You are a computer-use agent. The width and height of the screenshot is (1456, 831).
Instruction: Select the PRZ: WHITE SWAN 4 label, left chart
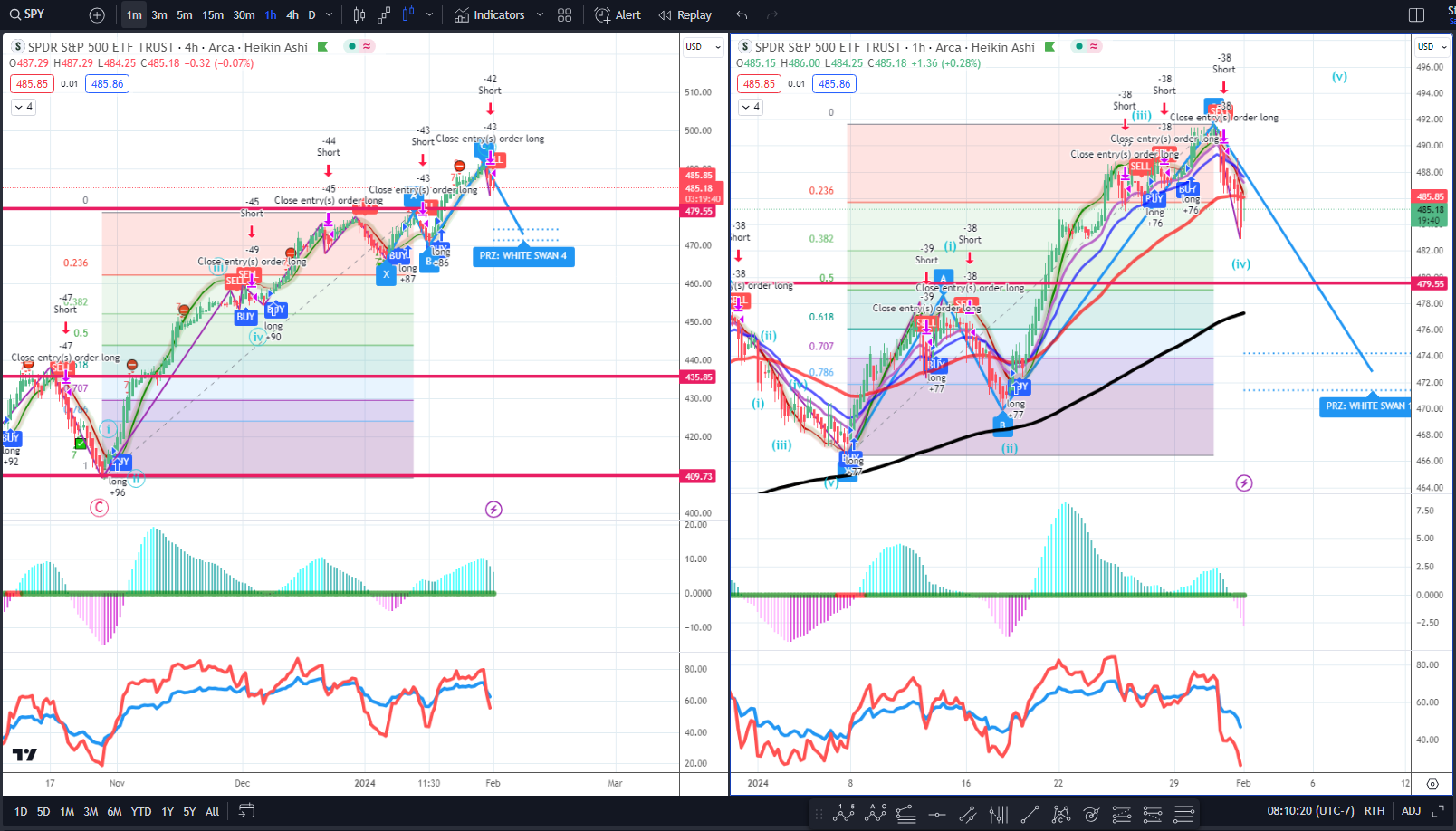(x=523, y=256)
